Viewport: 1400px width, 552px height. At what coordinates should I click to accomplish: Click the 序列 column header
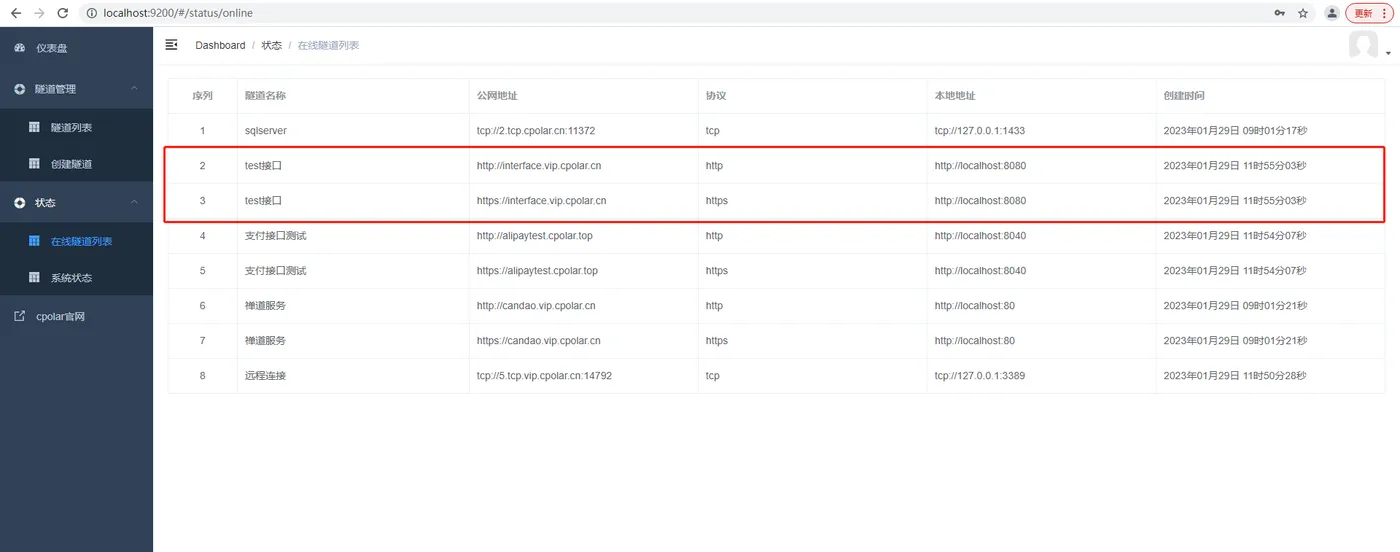(x=203, y=96)
